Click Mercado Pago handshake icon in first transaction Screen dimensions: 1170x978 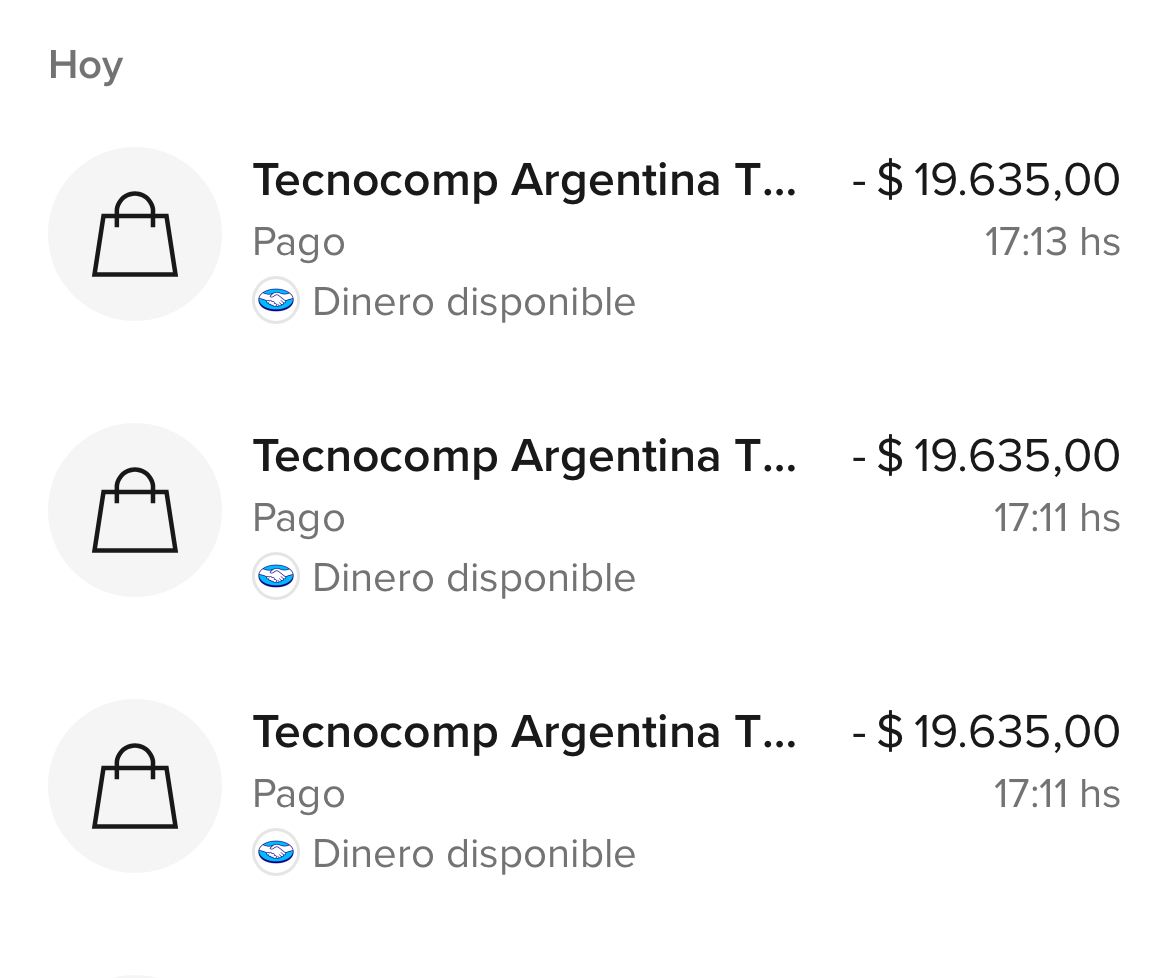275,301
